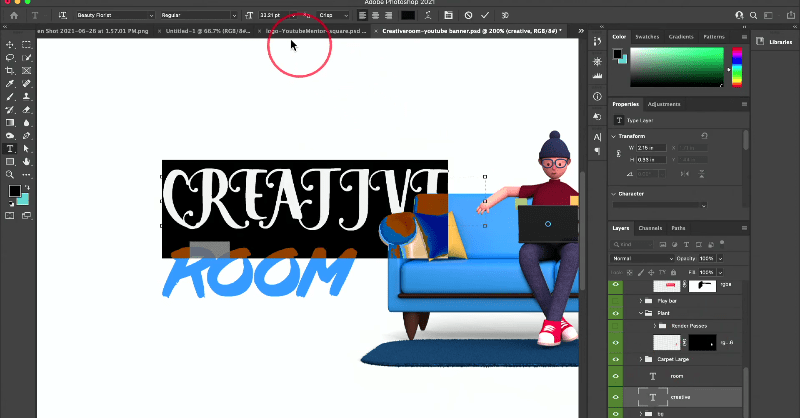800x418 pixels.
Task: Change the screen mode
Action: coord(27,216)
